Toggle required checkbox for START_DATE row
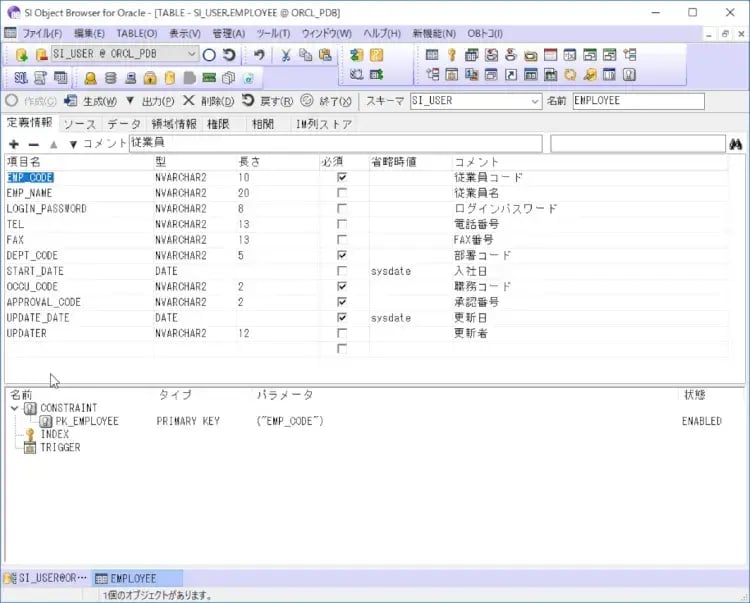Image resolution: width=750 pixels, height=603 pixels. (x=342, y=271)
